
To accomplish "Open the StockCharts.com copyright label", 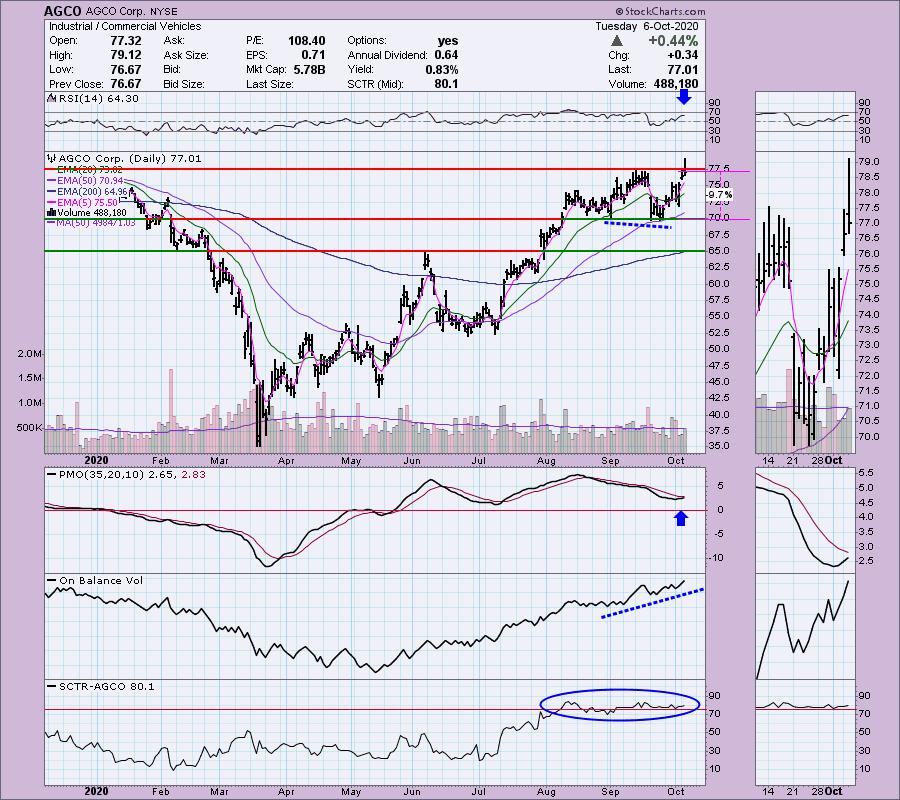I will coord(661,11).
